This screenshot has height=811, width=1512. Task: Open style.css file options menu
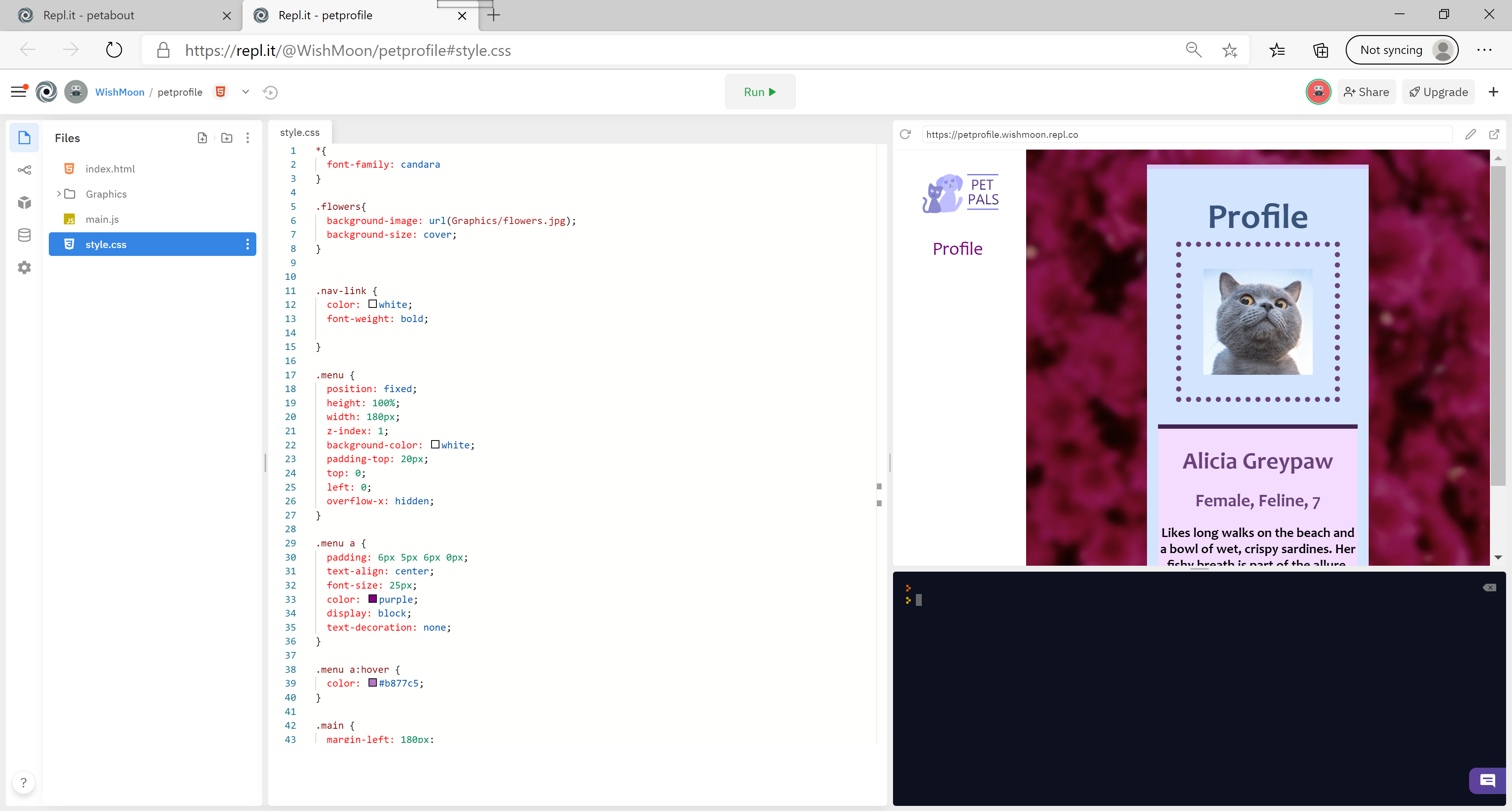click(x=247, y=244)
